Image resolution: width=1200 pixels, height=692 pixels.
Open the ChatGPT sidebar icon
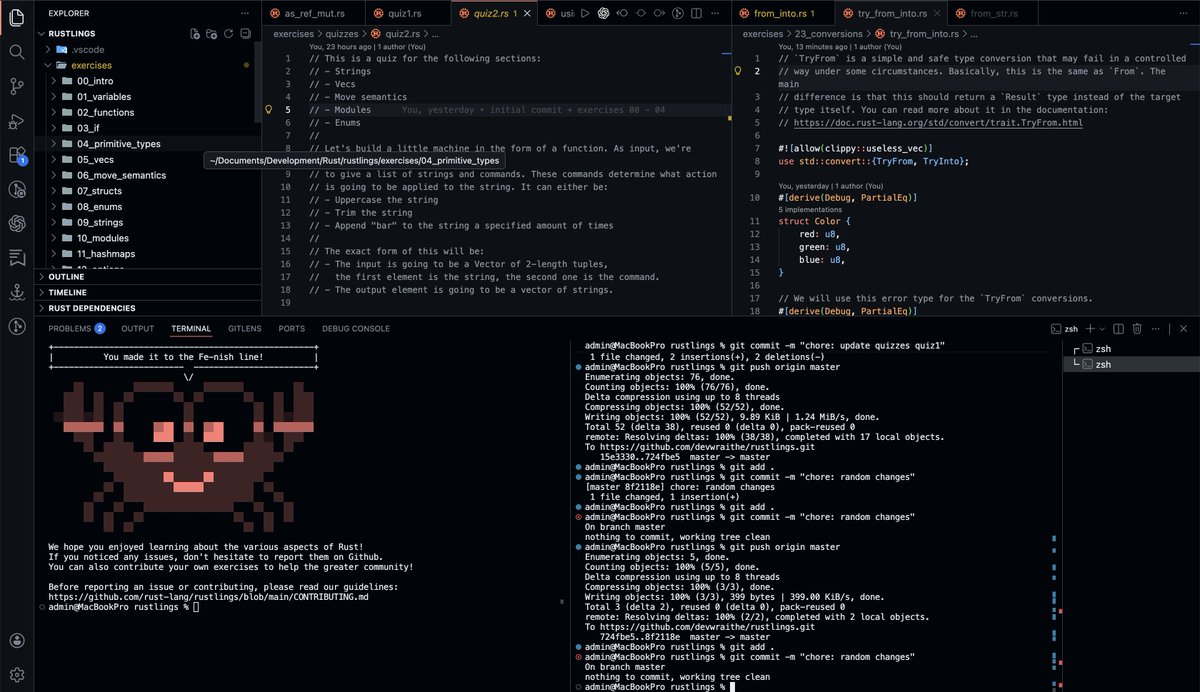point(16,223)
